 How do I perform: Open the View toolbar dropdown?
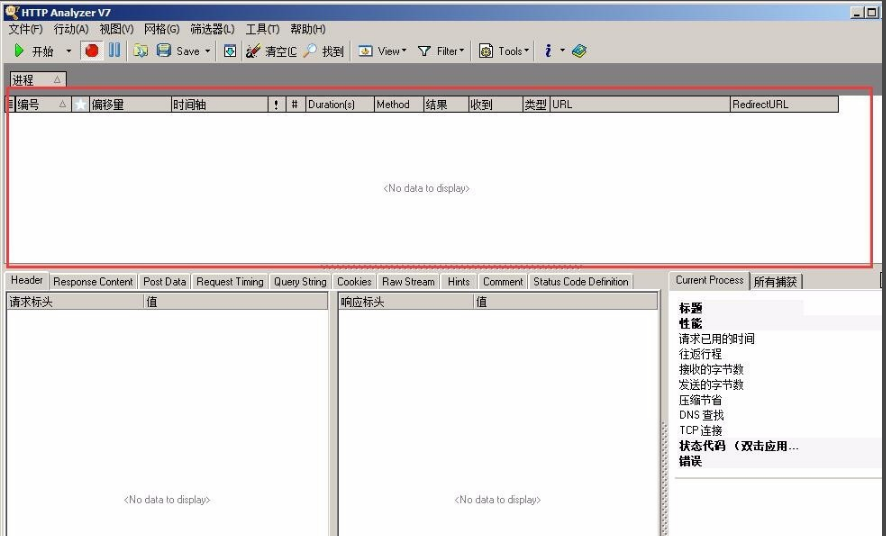pos(383,51)
